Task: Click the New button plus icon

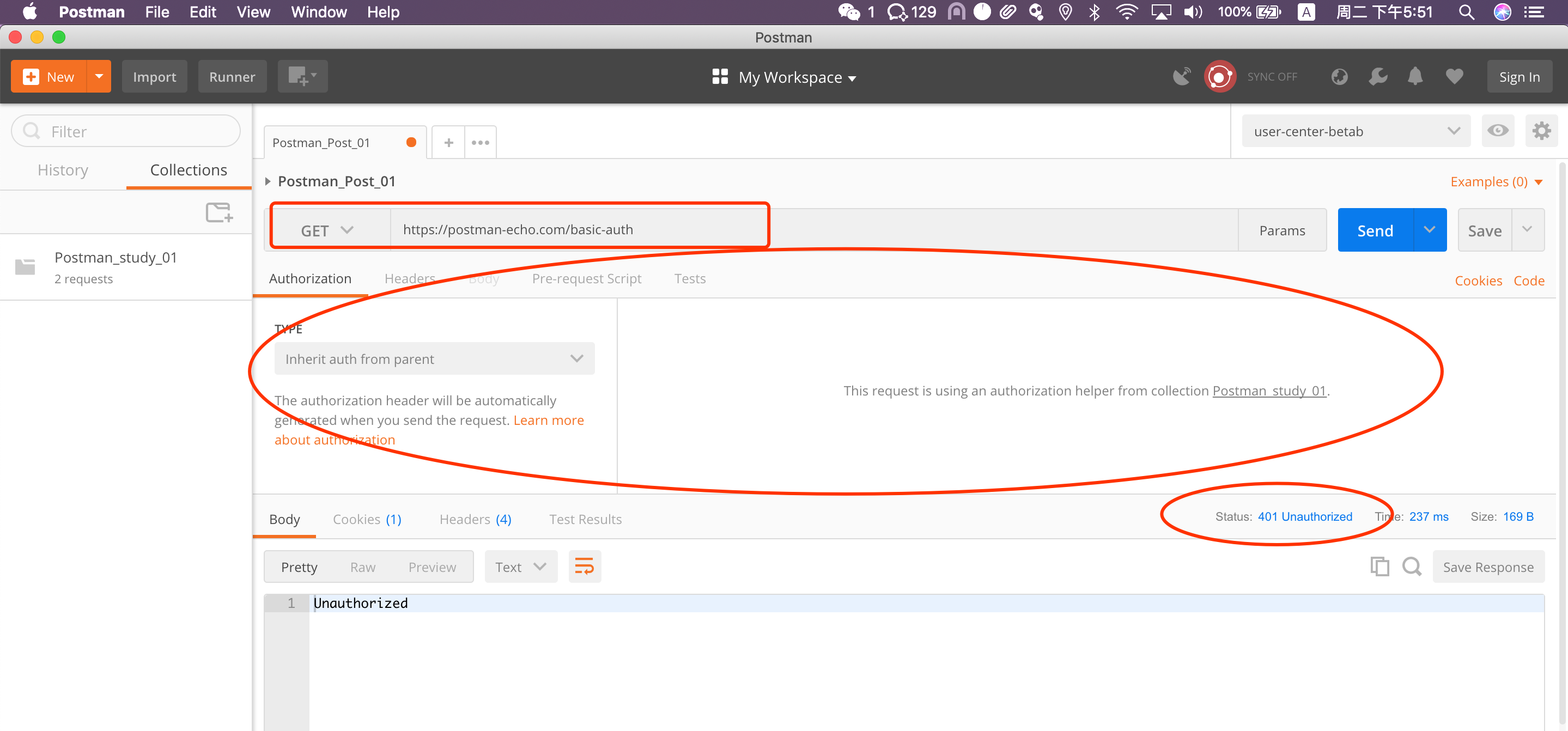Action: click(x=31, y=77)
